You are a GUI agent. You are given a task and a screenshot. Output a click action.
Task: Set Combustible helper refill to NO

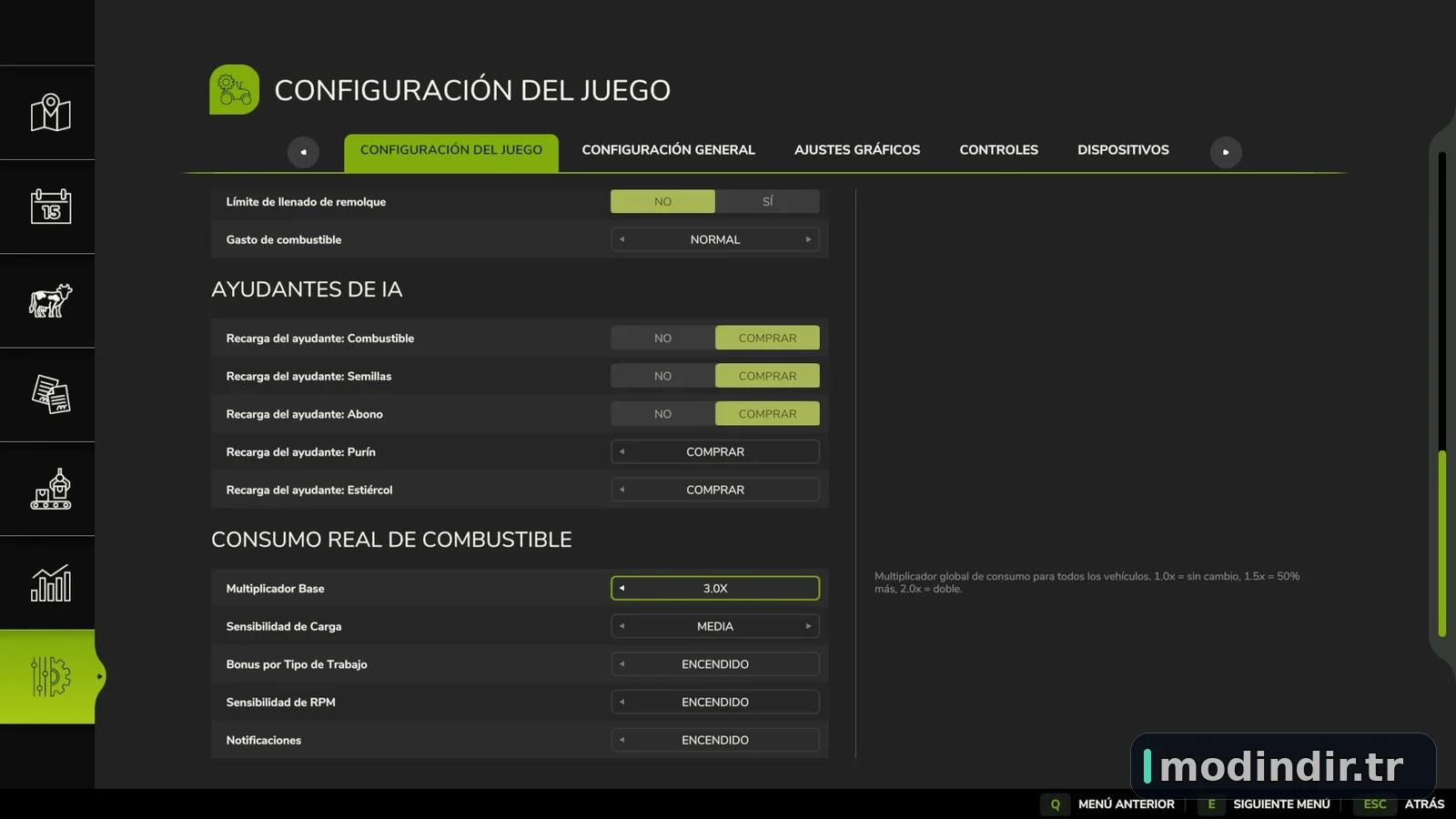click(x=662, y=339)
